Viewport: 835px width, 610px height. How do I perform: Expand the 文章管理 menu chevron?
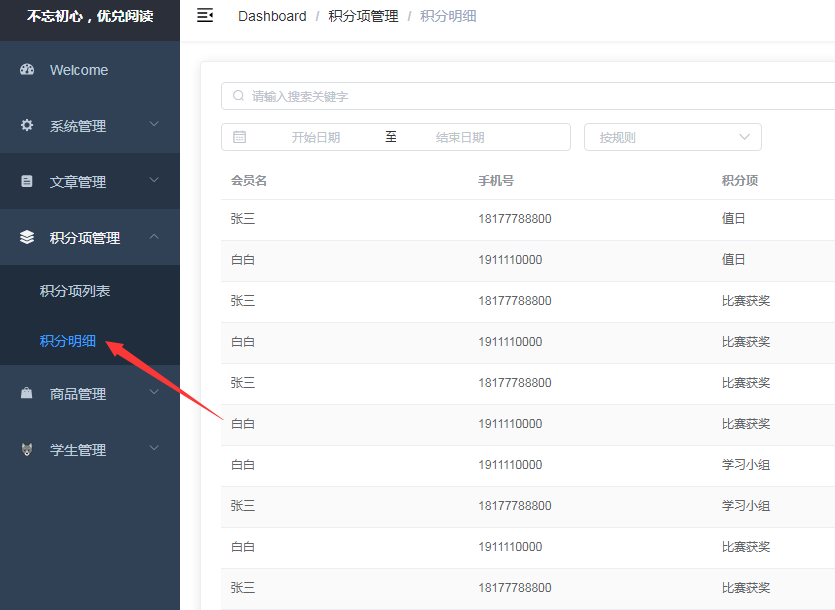point(154,180)
